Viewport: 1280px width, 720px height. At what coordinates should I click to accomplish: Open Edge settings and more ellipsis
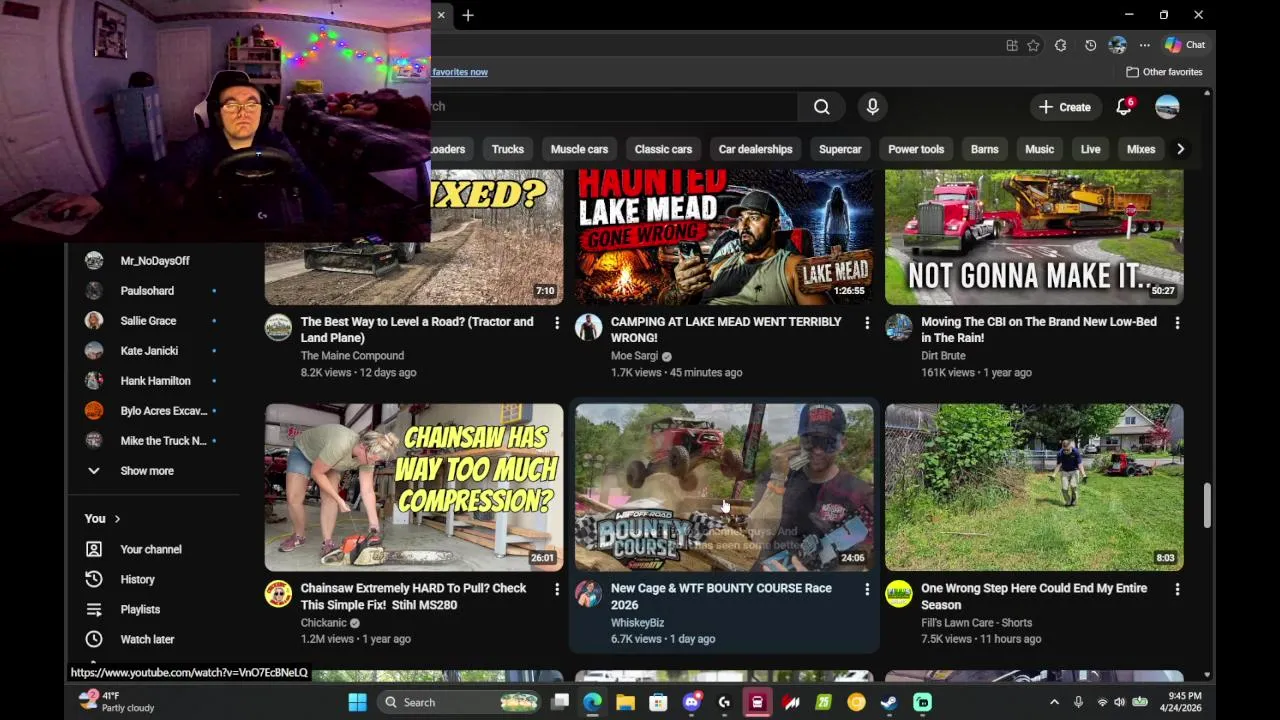(1145, 45)
